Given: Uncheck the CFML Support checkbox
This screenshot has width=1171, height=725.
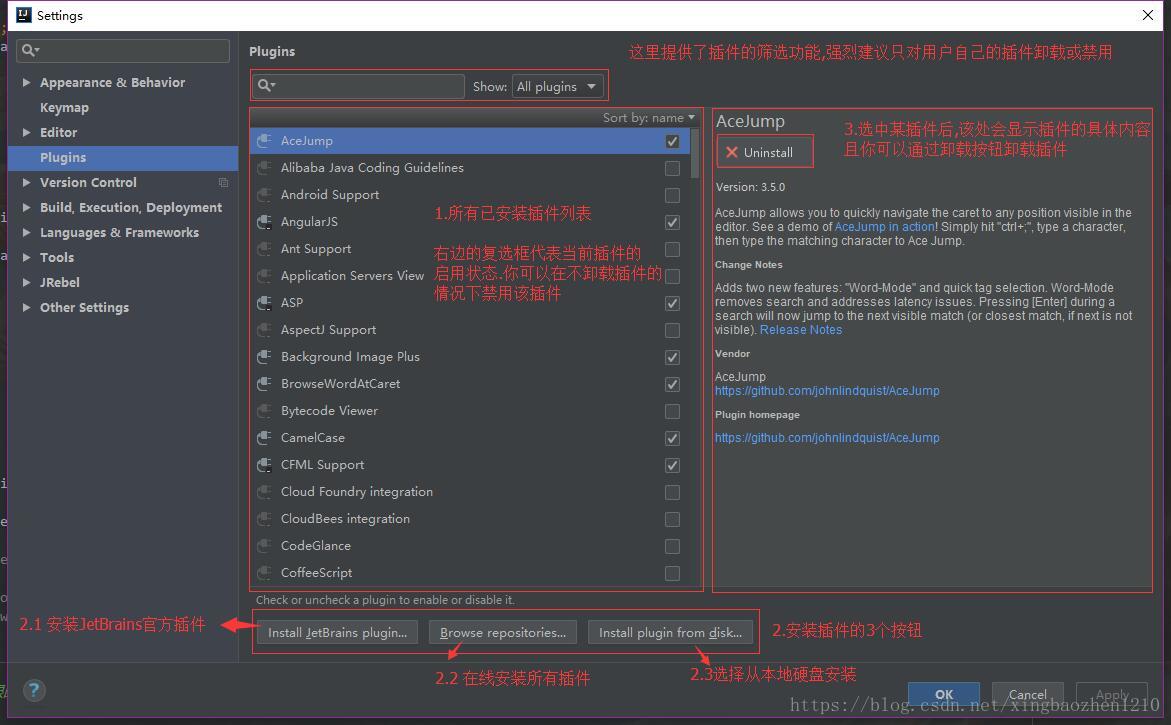Looking at the screenshot, I should 672,466.
